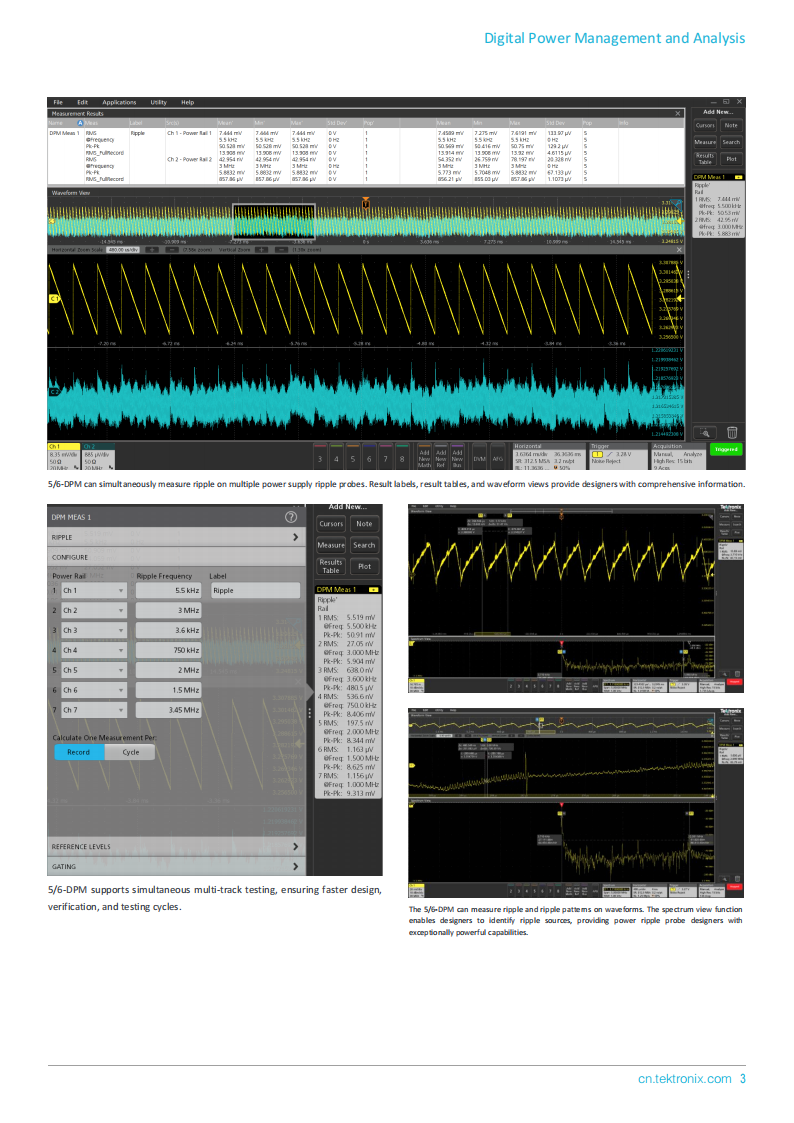Open the Ch 1 channel badge
The image size is (794, 1123).
click(64, 456)
